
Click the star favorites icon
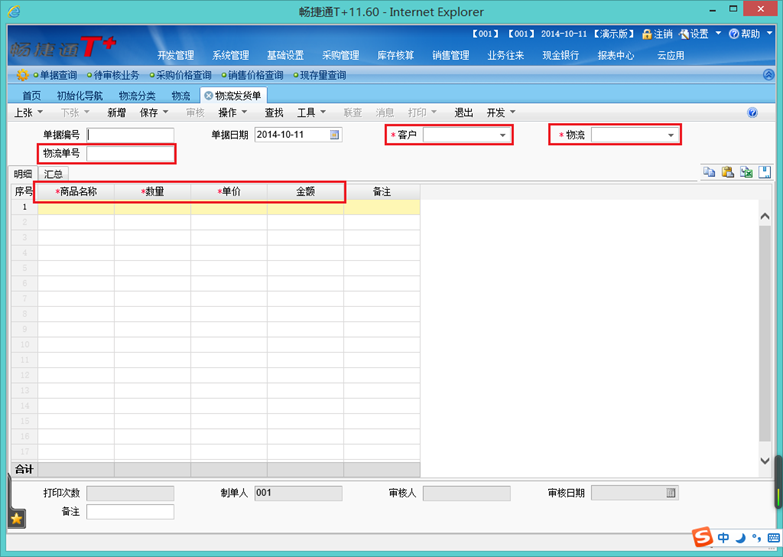[16, 519]
